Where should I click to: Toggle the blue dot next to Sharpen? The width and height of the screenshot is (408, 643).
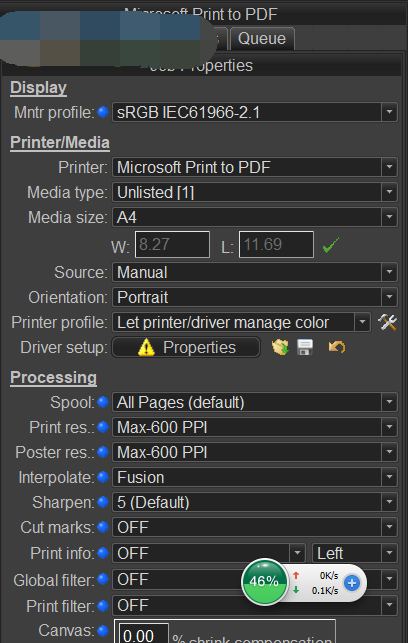(x=103, y=502)
